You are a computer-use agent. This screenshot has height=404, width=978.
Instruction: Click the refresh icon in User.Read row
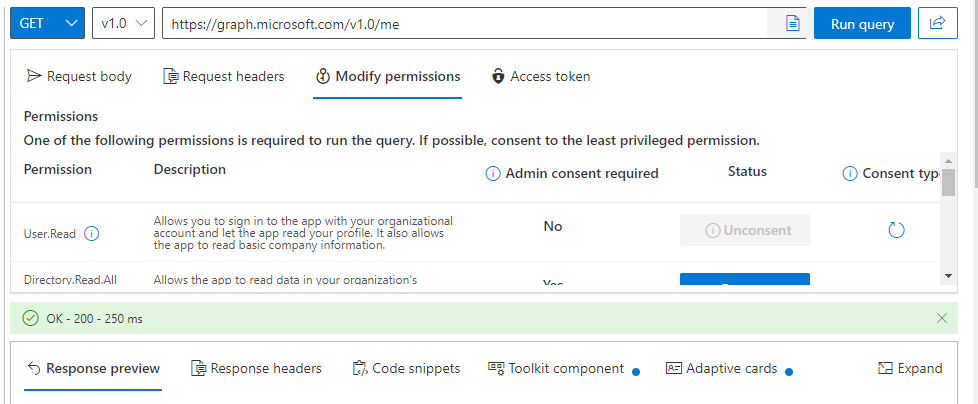click(896, 230)
